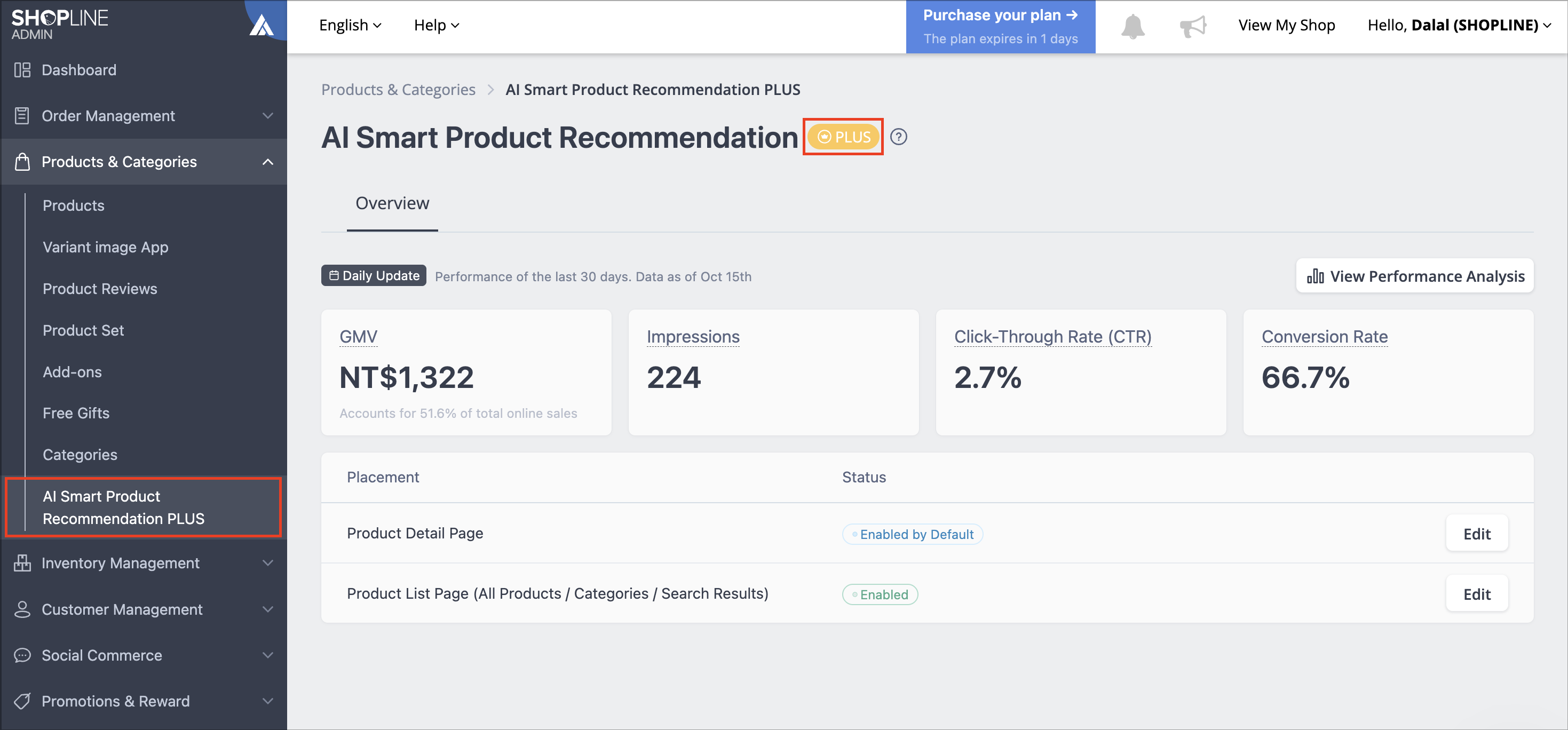Open the English language dropdown
The height and width of the screenshot is (730, 1568).
(x=351, y=25)
